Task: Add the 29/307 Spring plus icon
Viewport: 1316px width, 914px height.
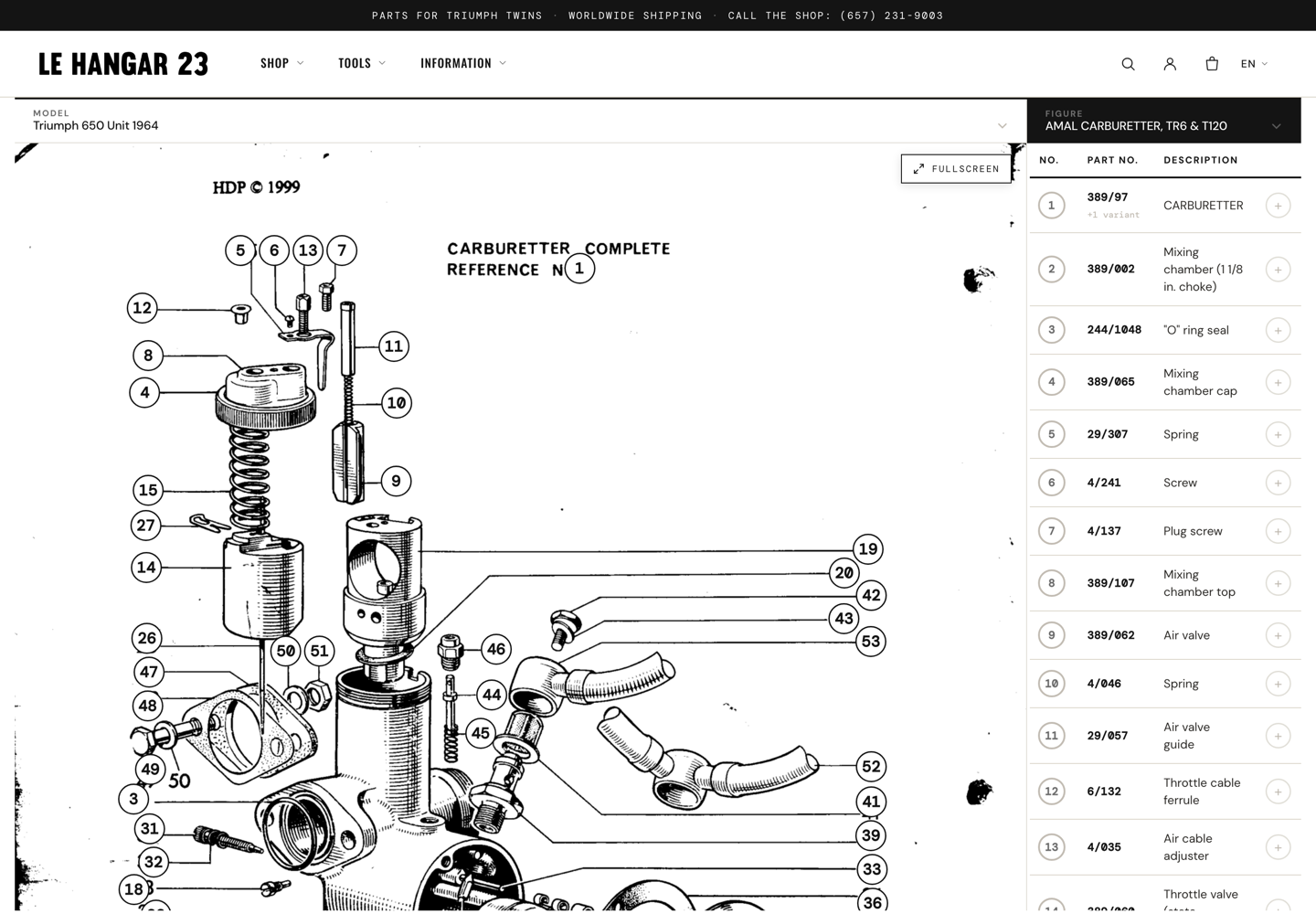Action: (1278, 434)
